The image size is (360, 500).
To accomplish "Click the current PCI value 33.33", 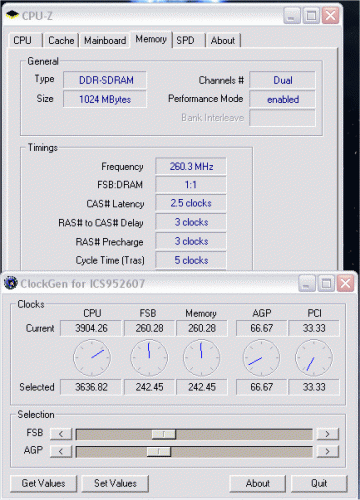I will tap(314, 328).
